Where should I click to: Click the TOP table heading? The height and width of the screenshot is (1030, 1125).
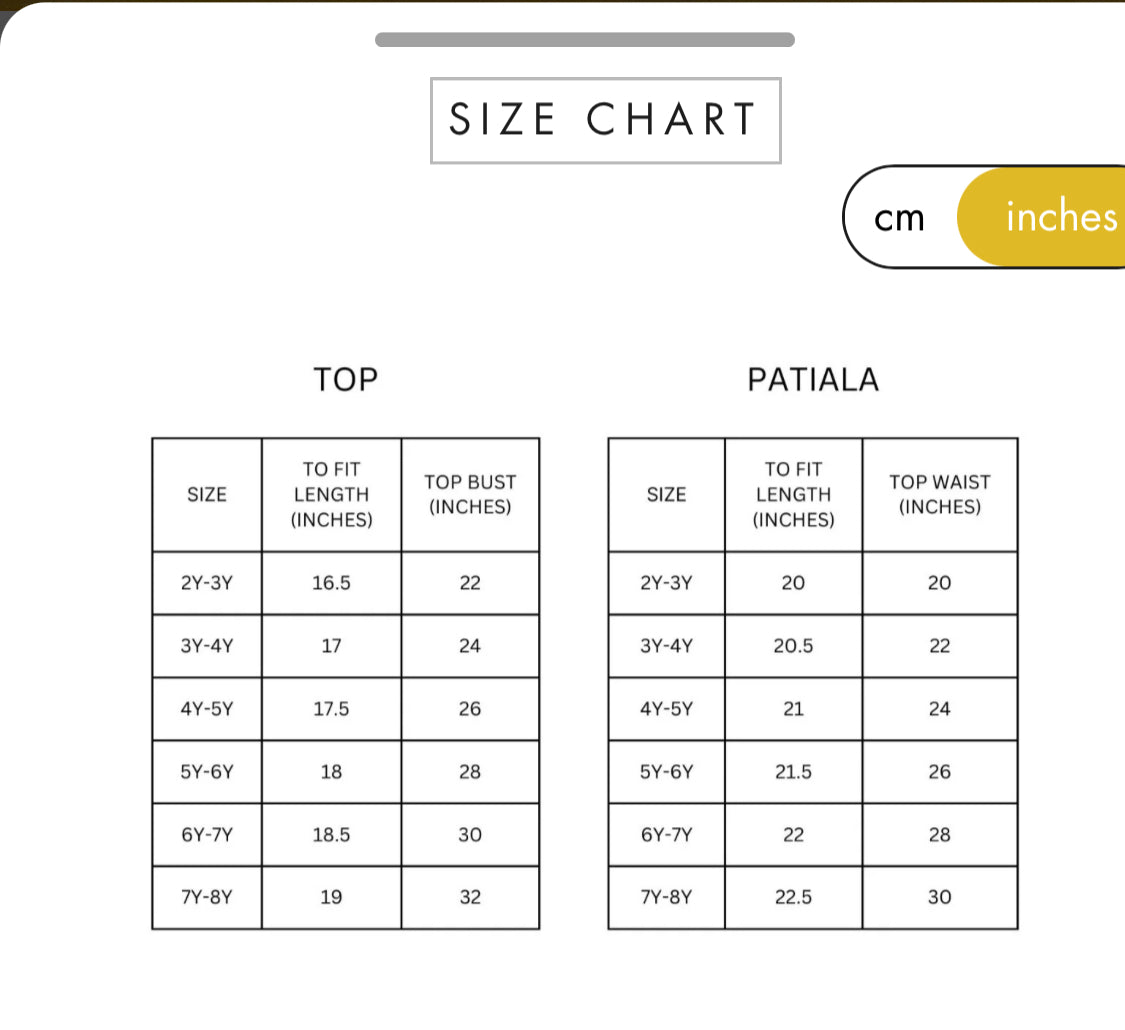point(345,380)
